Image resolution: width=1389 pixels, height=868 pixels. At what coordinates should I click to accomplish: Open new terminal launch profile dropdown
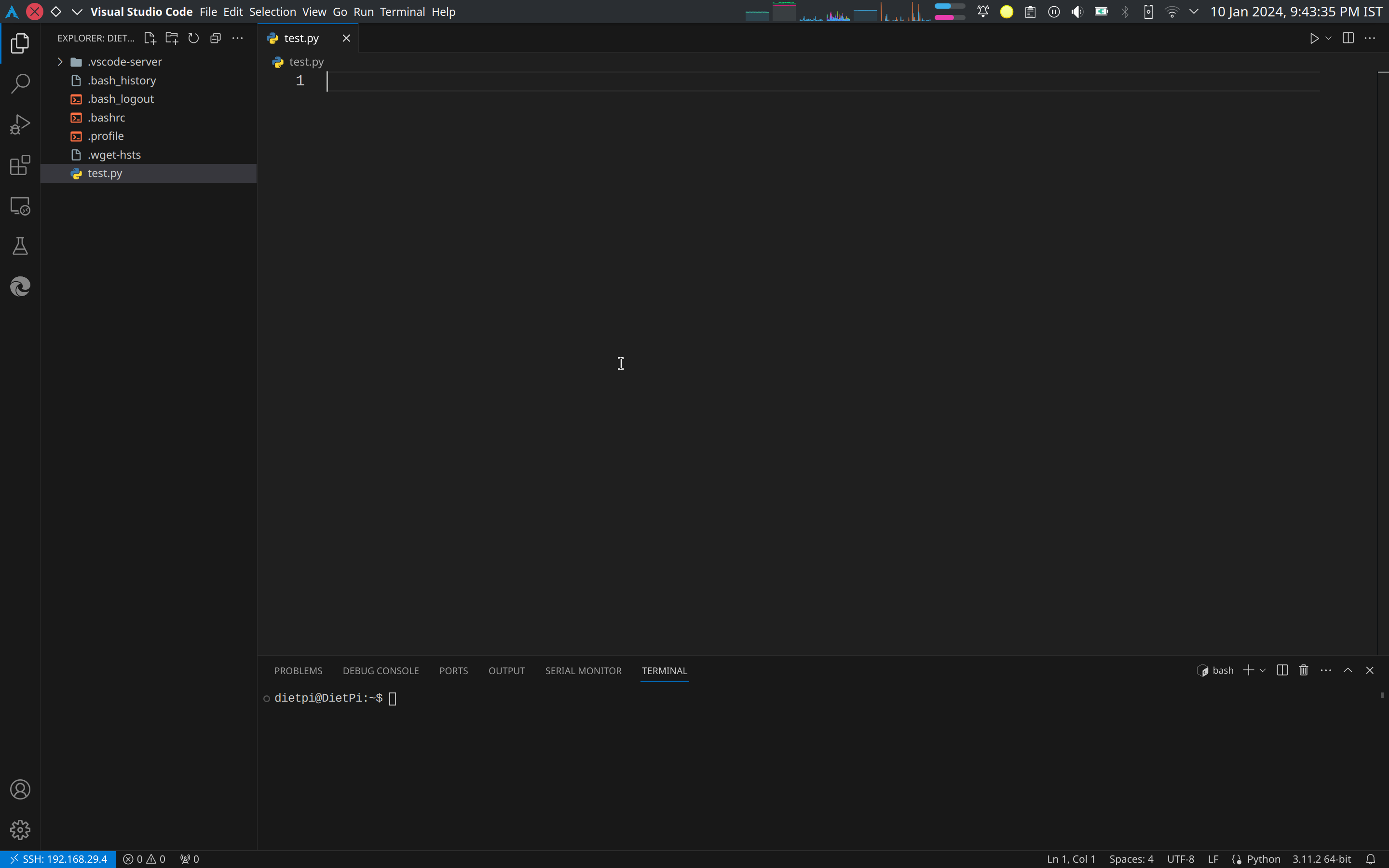tap(1263, 670)
